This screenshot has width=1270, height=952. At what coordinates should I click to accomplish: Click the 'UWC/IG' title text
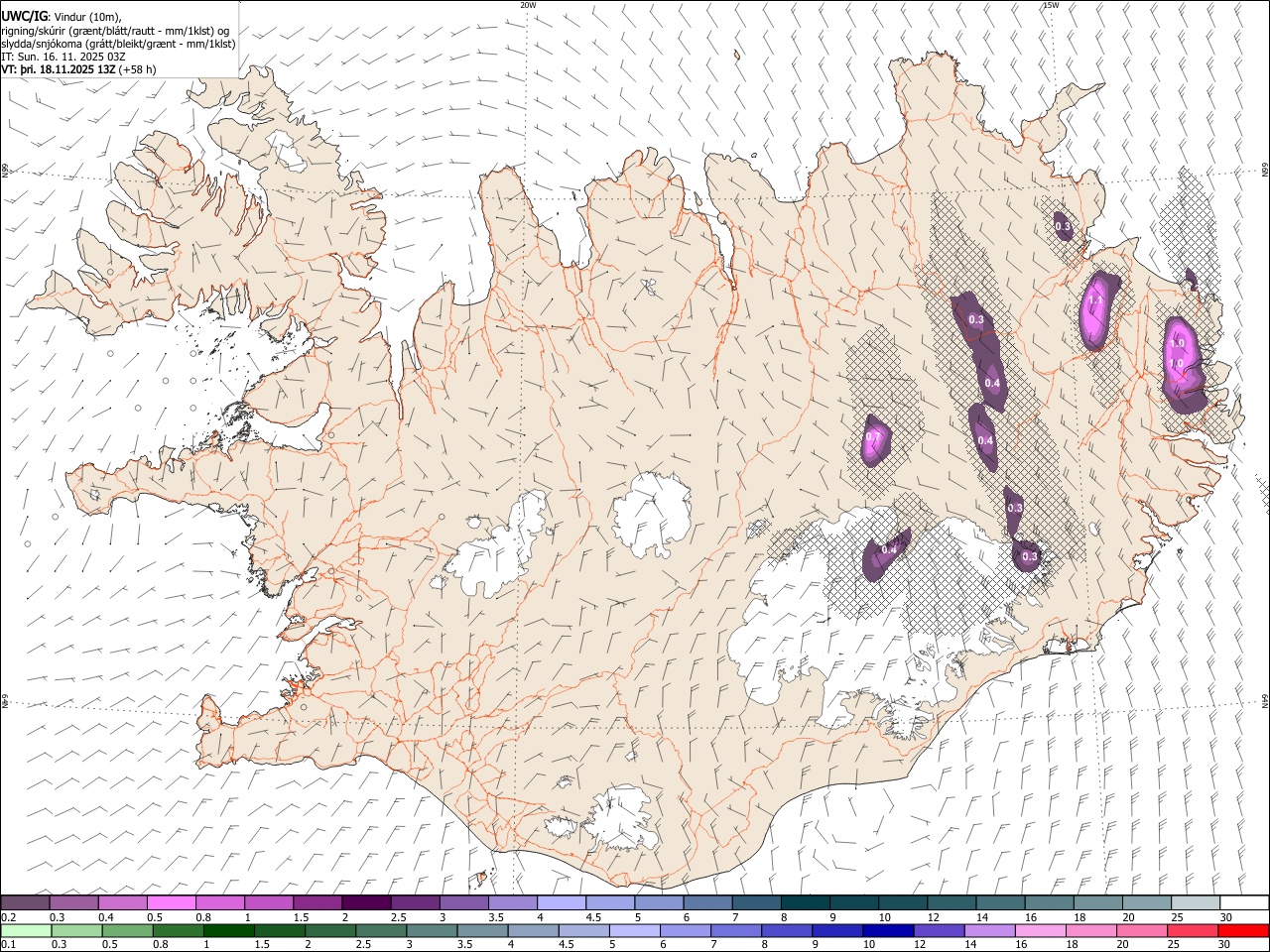coord(24,17)
